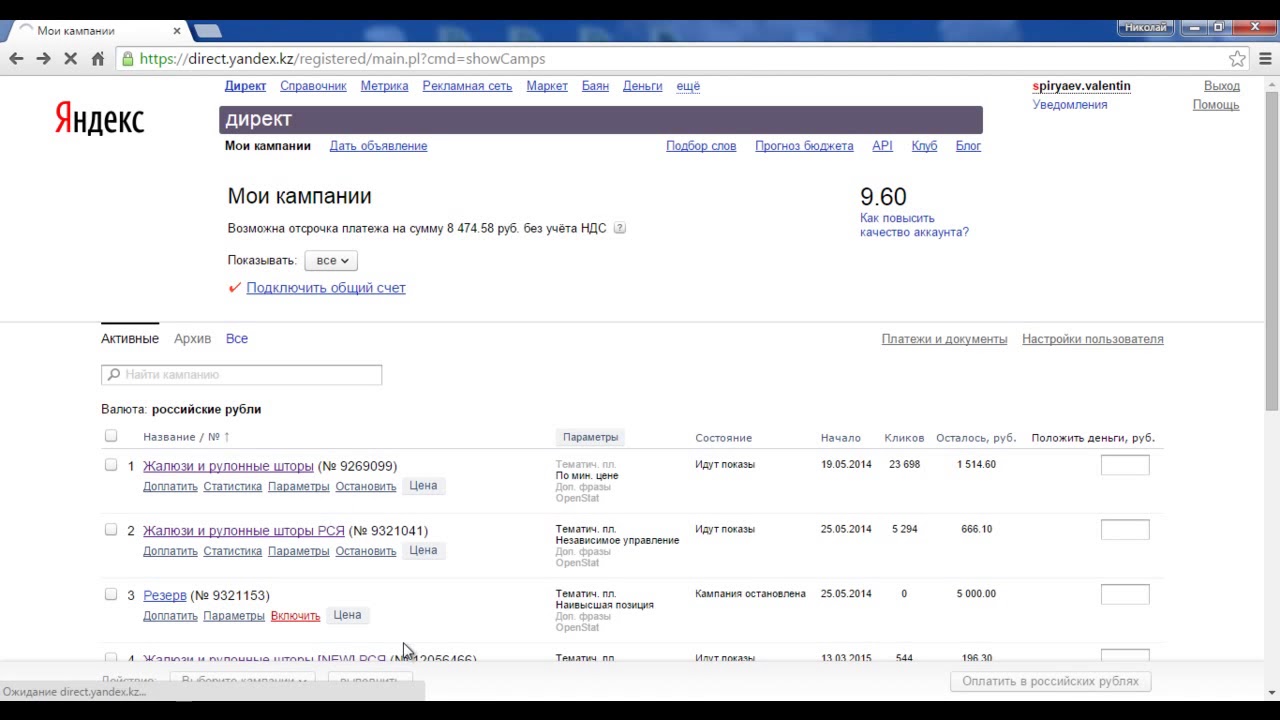Click the sort arrow beside Название / №
1280x720 pixels.
point(227,437)
